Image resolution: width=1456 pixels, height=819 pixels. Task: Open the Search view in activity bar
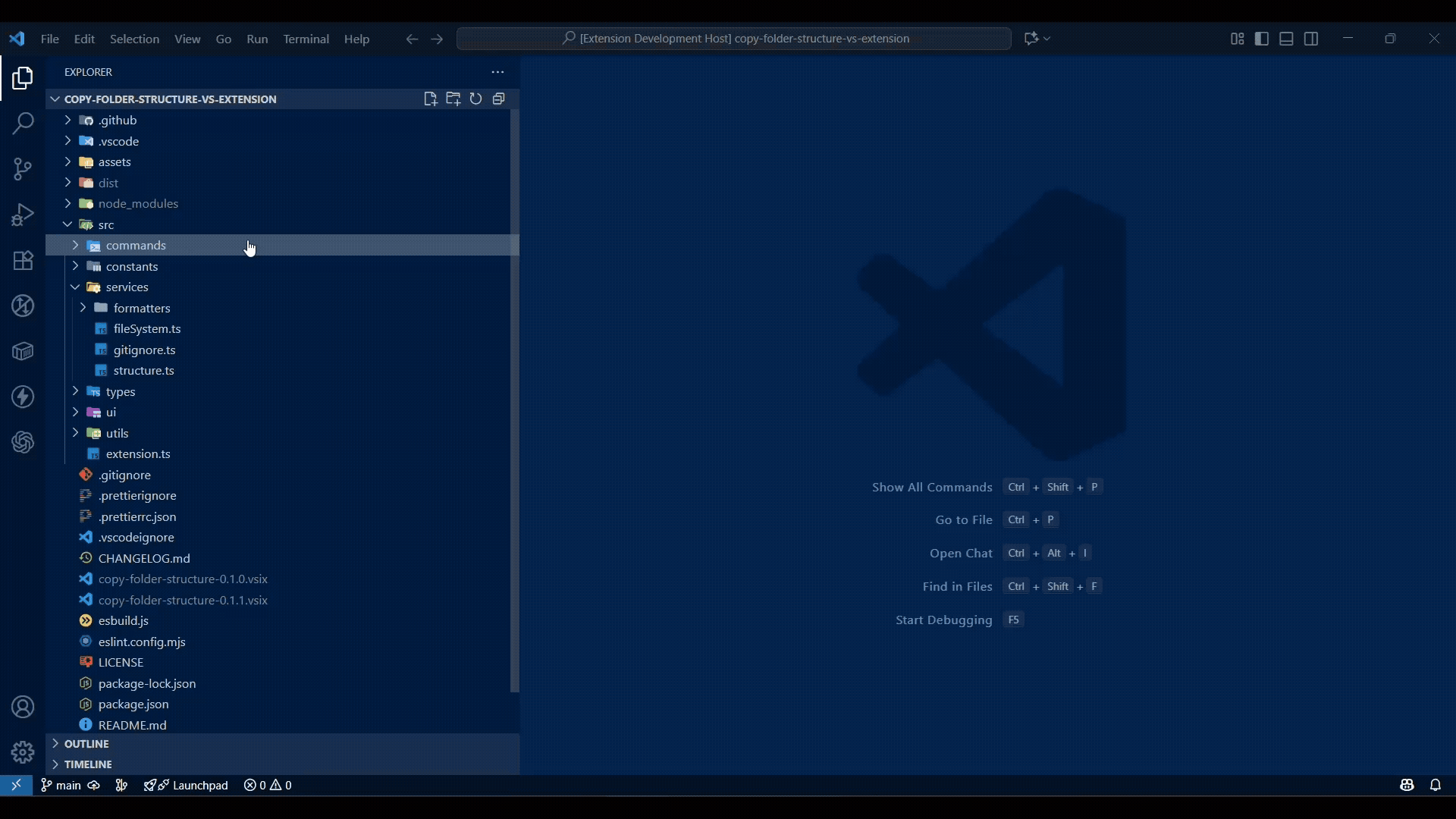point(23,124)
